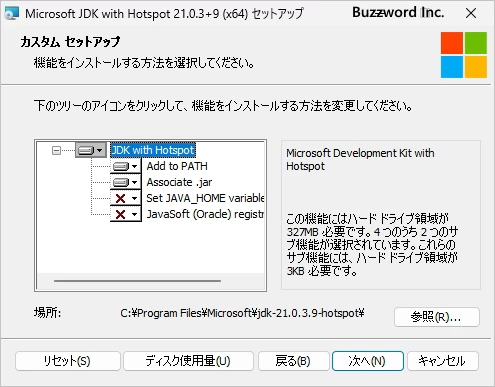This screenshot has width=495, height=387.
Task: Select the Set JAVA_HOME variable feature label
Action: click(x=205, y=198)
